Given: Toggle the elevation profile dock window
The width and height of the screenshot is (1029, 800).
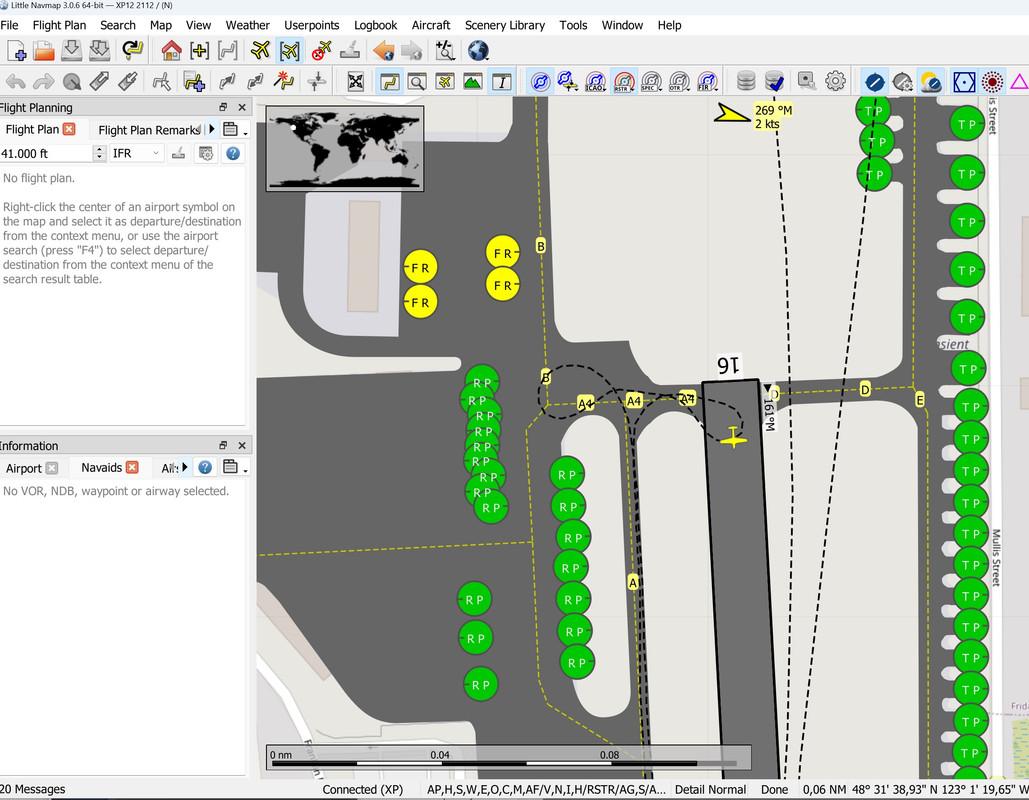Looking at the screenshot, I should point(473,81).
